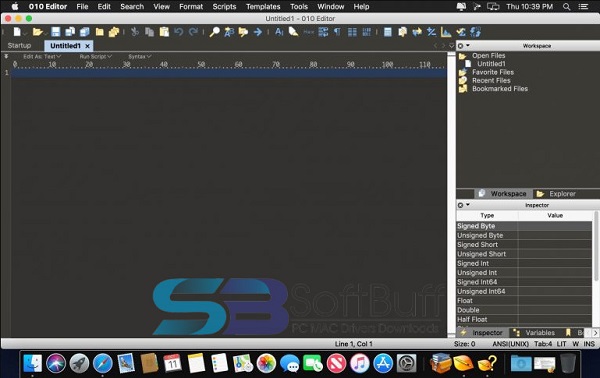Screen dimensions: 600x378
Task: Toggle the W indicator in status bar
Action: point(575,344)
